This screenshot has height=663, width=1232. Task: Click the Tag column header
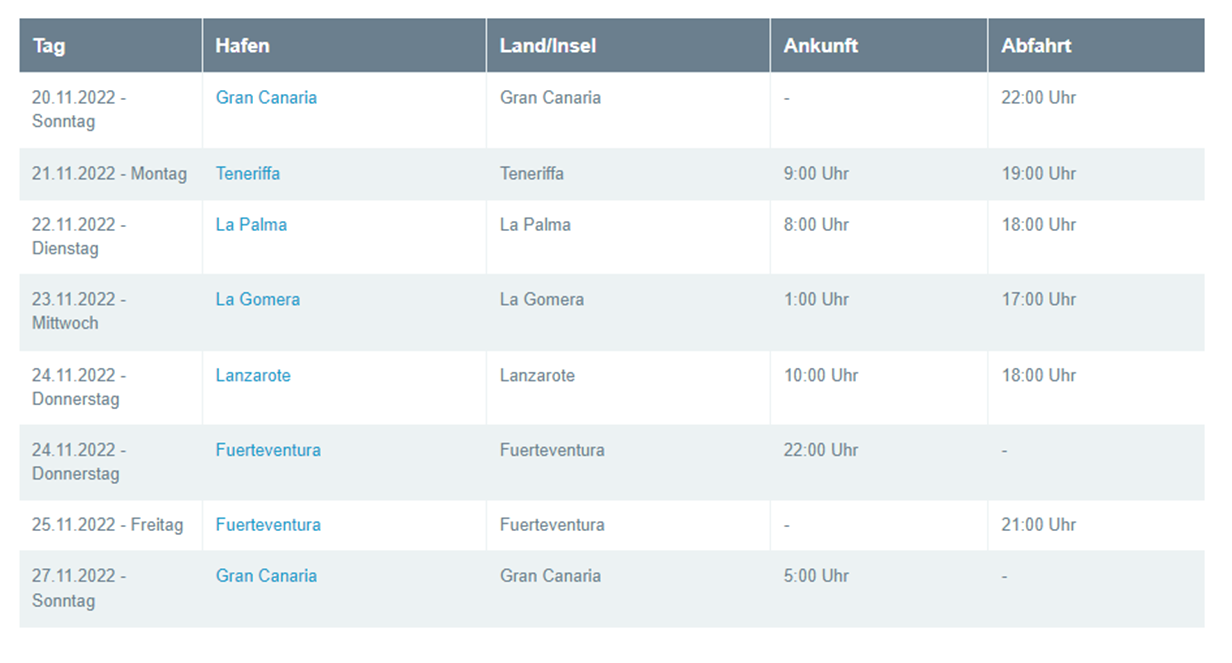coord(49,46)
